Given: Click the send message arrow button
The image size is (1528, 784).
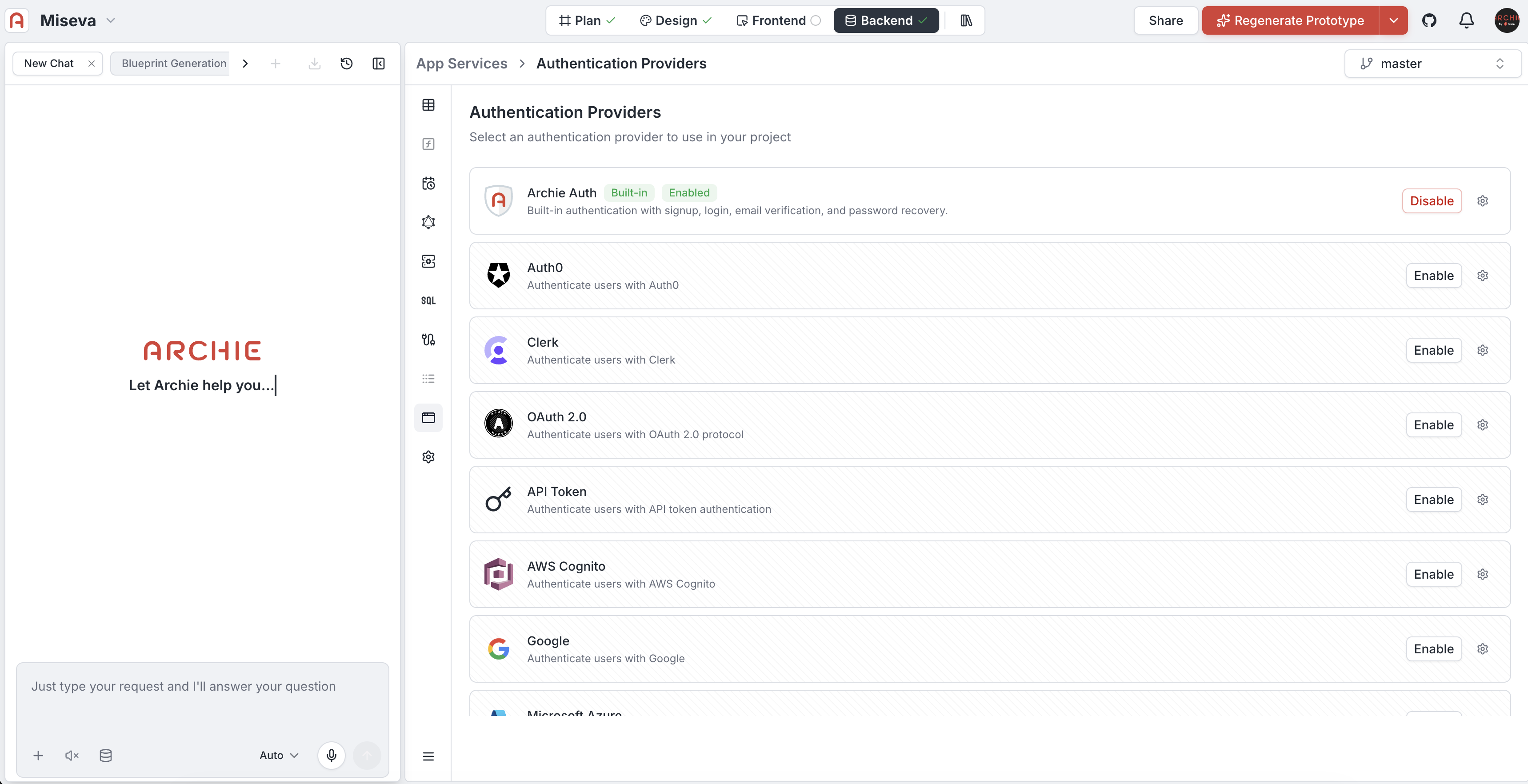Looking at the screenshot, I should pos(367,756).
